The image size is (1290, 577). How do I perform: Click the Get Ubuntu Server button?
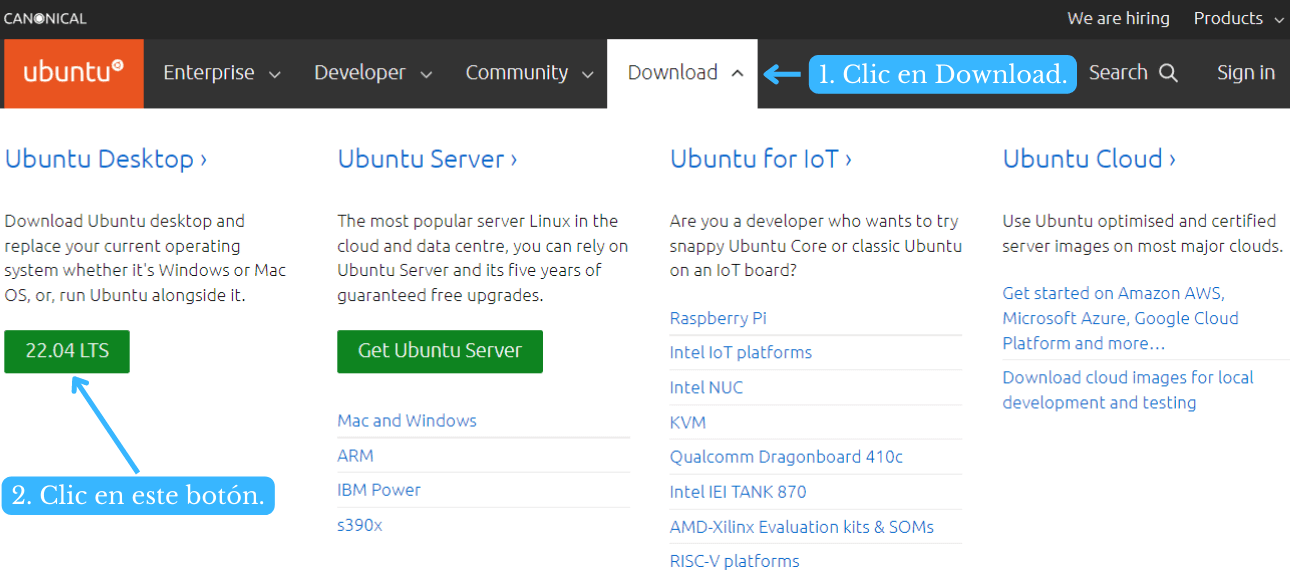(439, 351)
